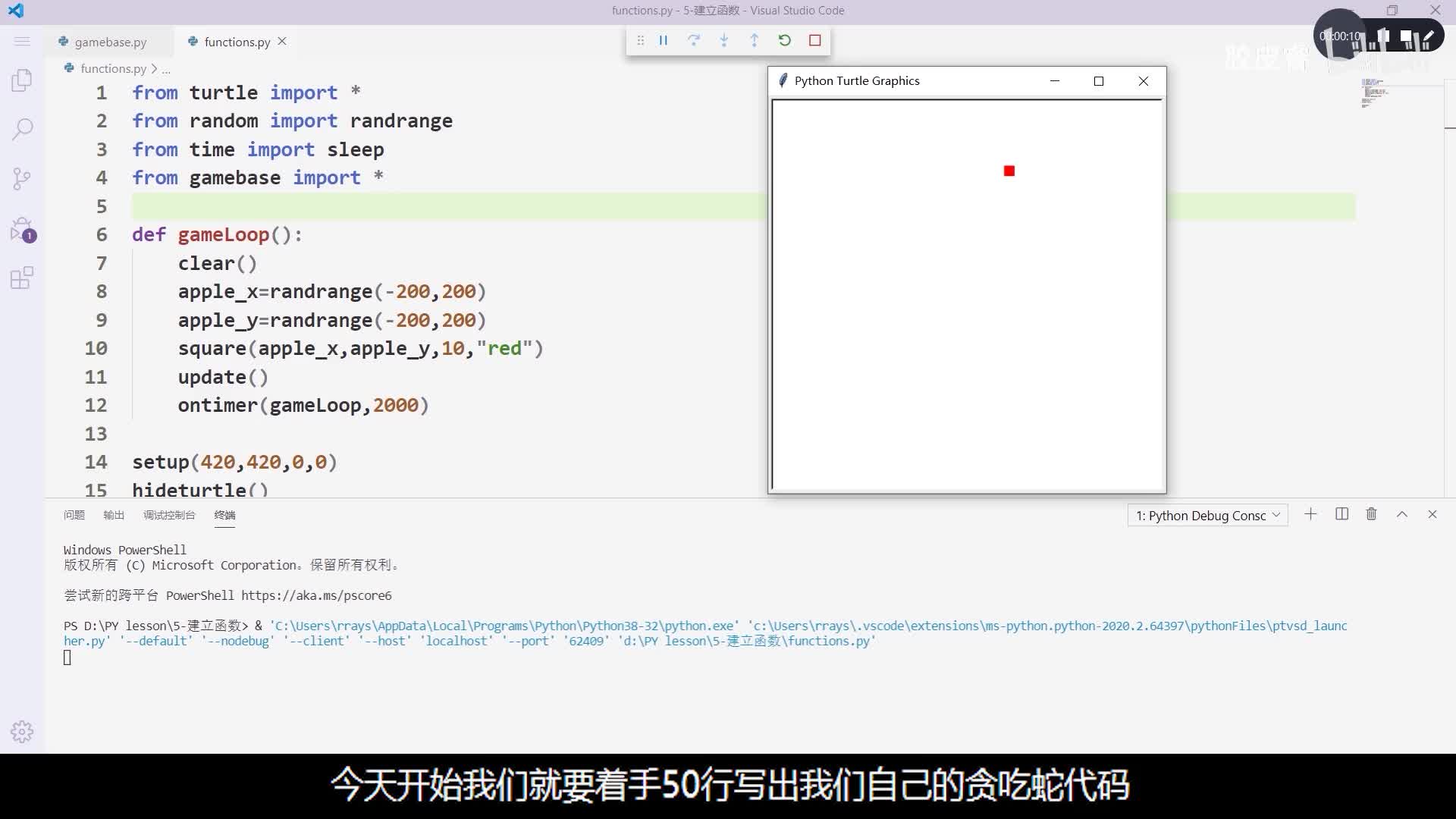The image size is (1456, 819).
Task: Click functions.py in the breadcrumb
Action: tap(113, 68)
